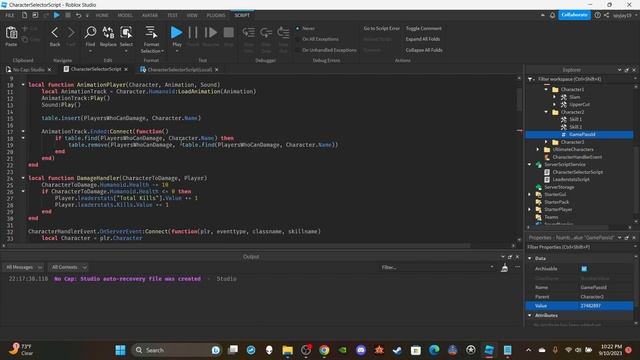The image size is (640, 360).
Task: Select CharacterHandlerEvent in Explorer
Action: coord(577,157)
